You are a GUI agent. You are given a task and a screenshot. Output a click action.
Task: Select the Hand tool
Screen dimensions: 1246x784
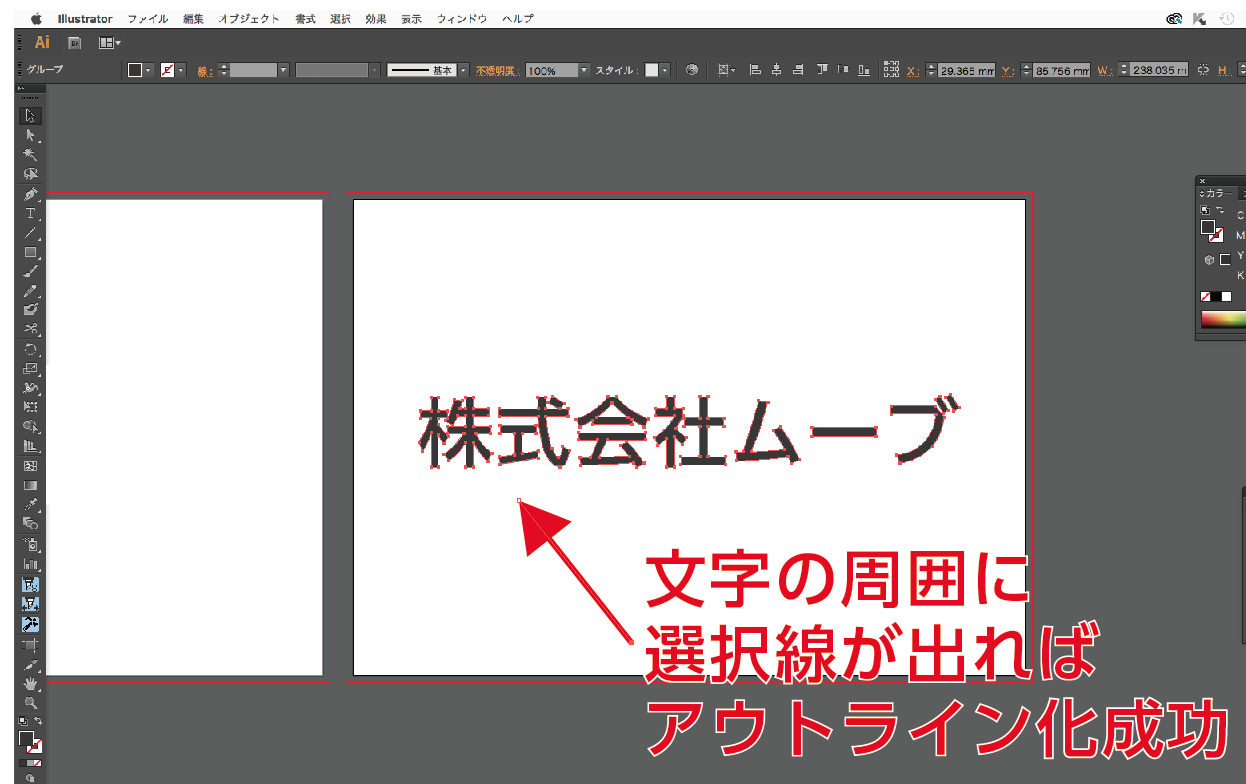tap(30, 684)
